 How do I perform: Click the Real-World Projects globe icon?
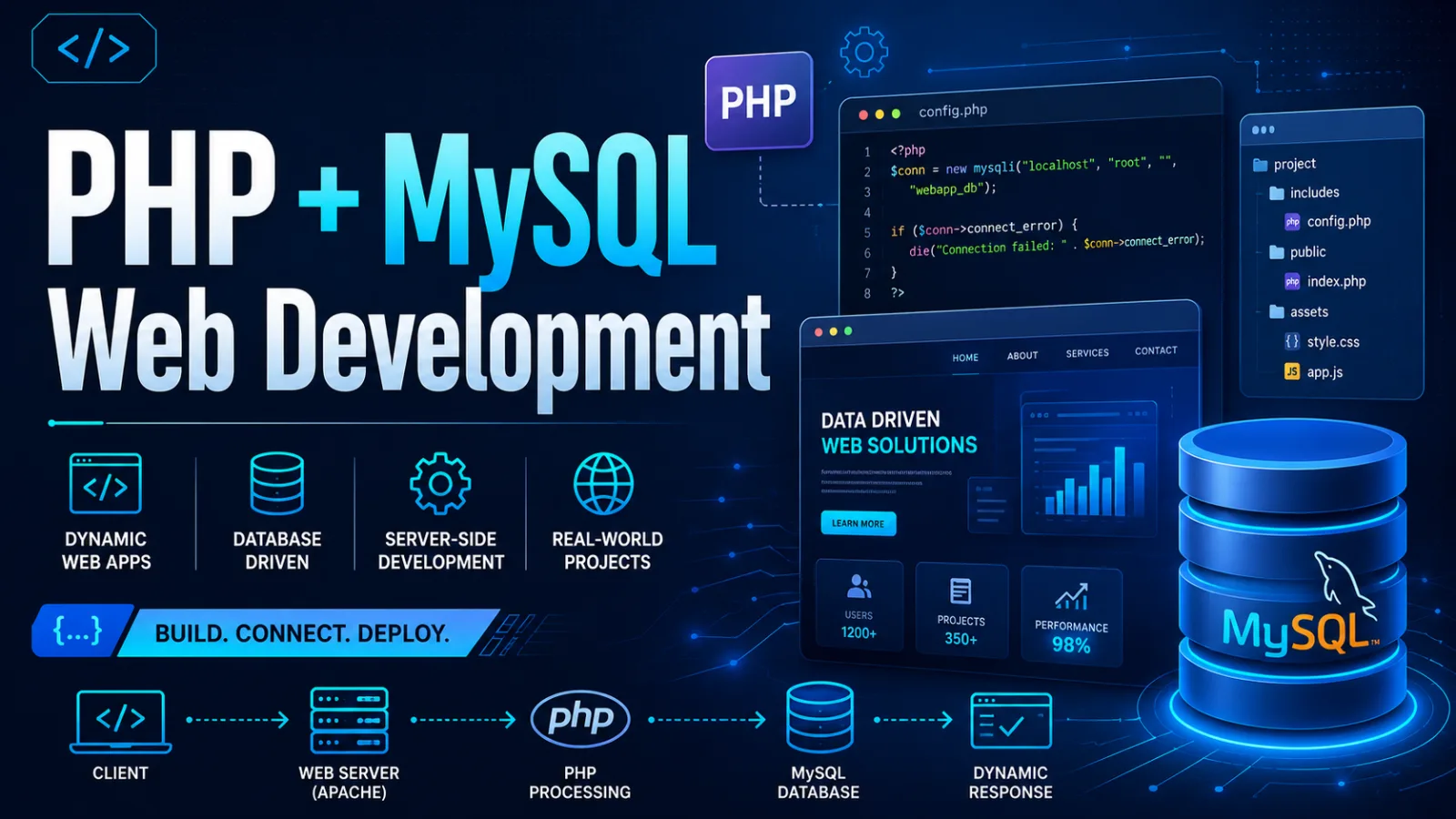pyautogui.click(x=603, y=484)
